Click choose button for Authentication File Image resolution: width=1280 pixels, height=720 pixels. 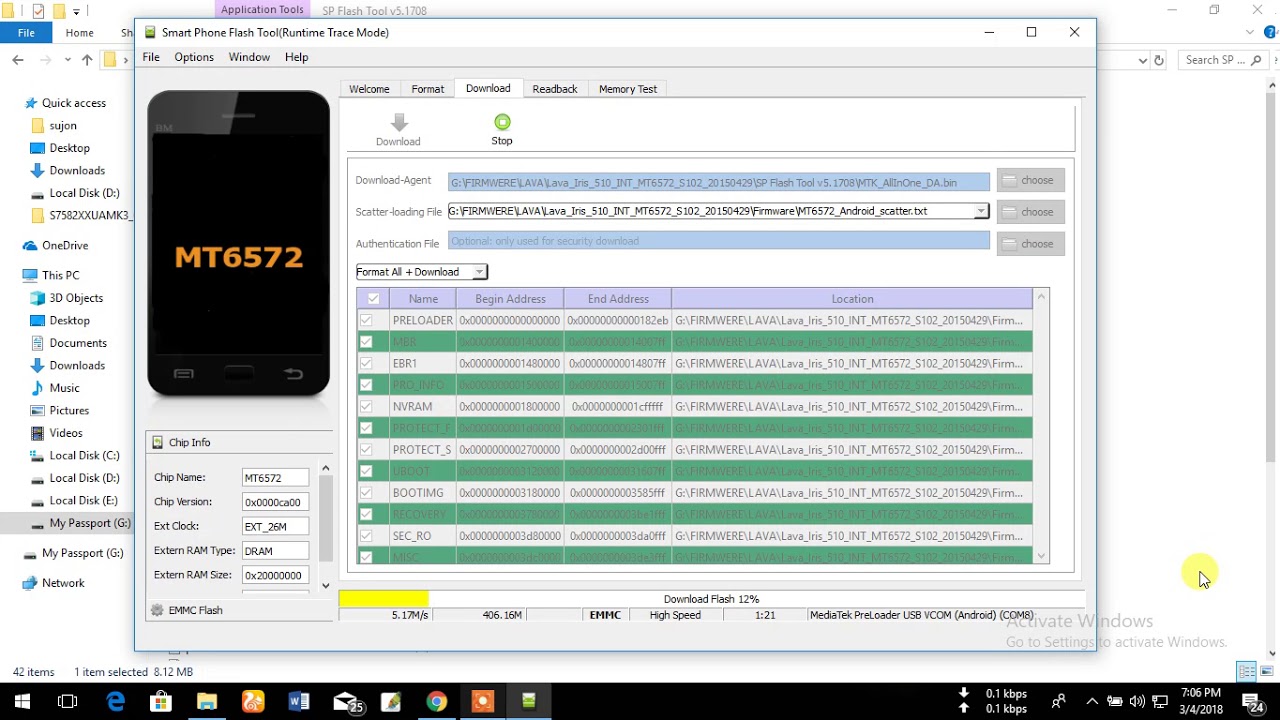[x=1031, y=244]
